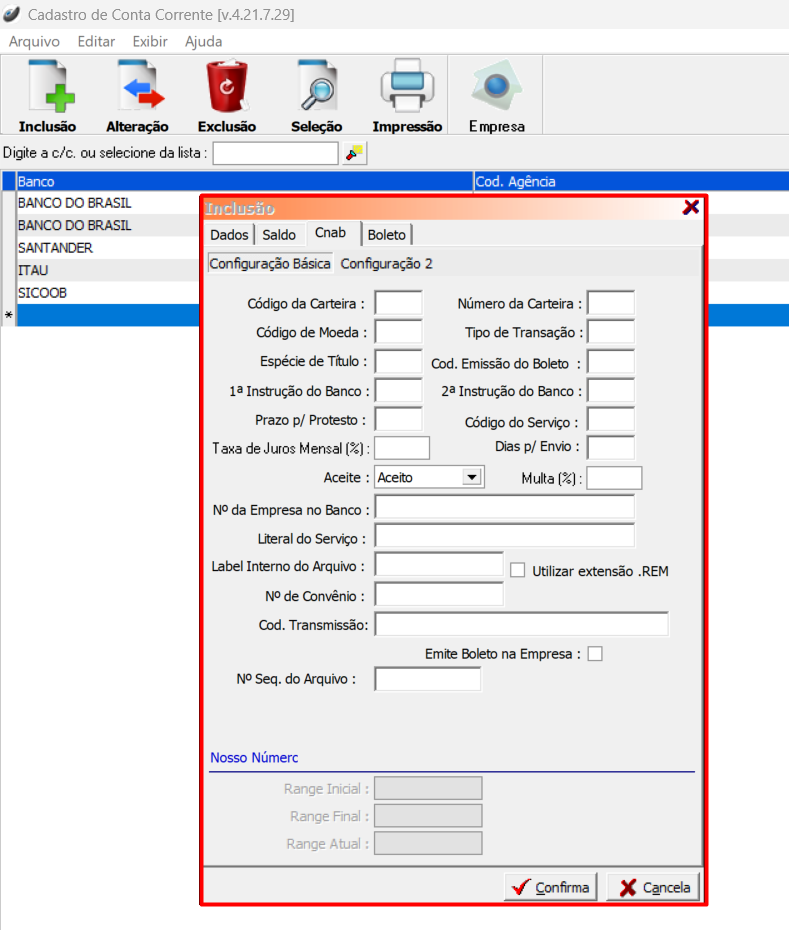Close the Inclusão dialog with X
Screen dimensions: 789x930
(690, 207)
